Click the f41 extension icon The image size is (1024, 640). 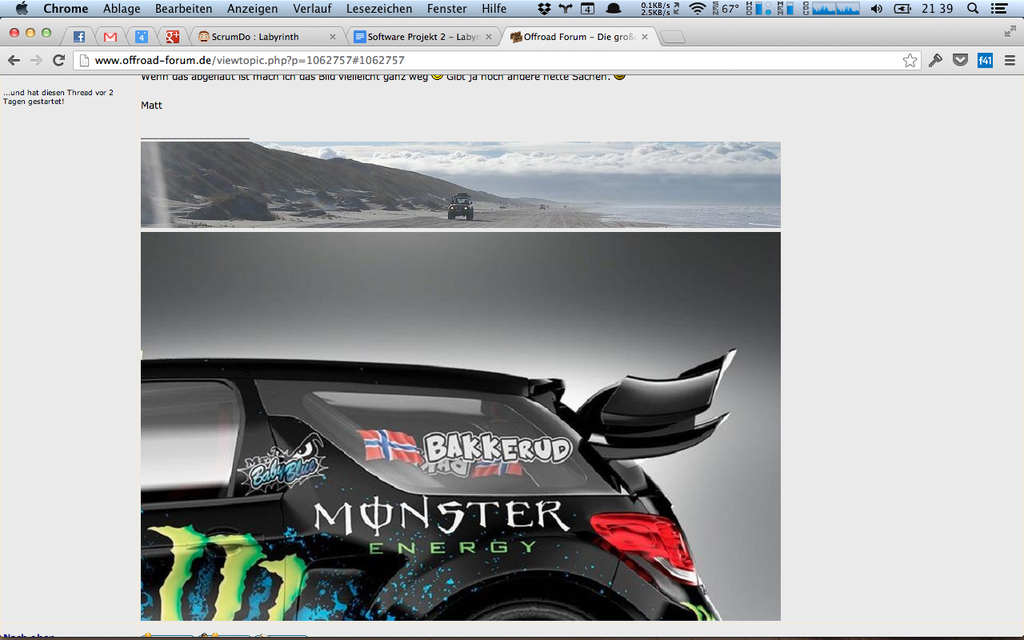[x=985, y=61]
